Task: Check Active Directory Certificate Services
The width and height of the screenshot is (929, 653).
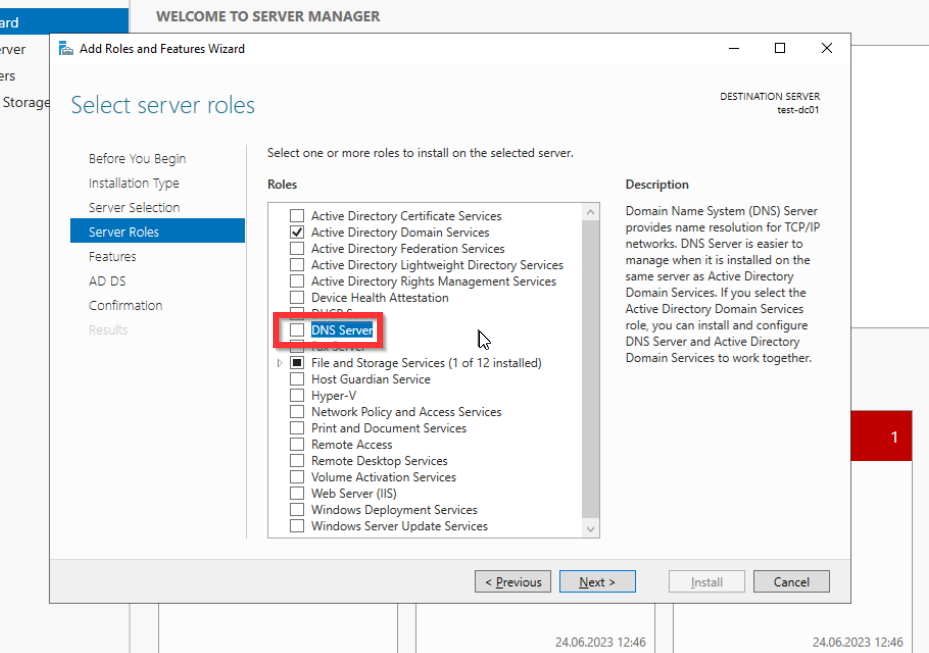Action: pyautogui.click(x=297, y=216)
